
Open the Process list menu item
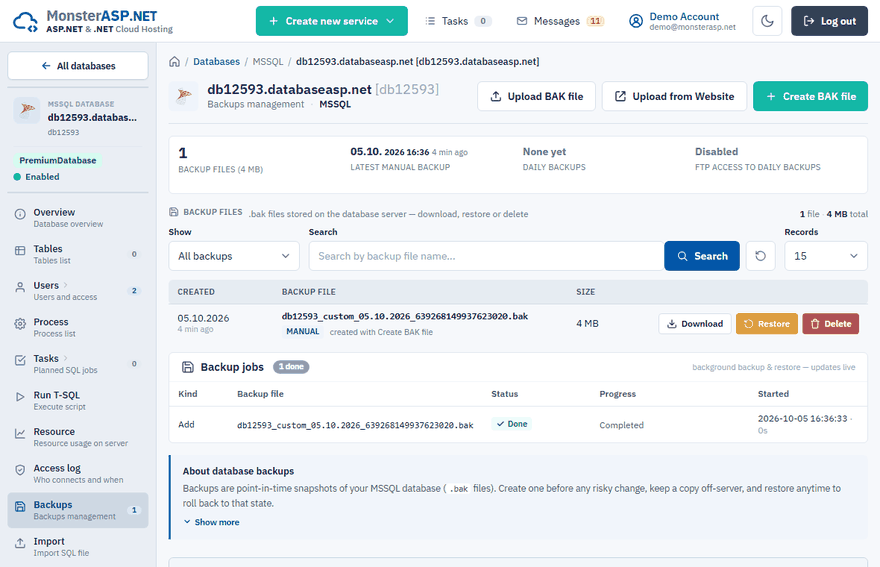click(78, 327)
